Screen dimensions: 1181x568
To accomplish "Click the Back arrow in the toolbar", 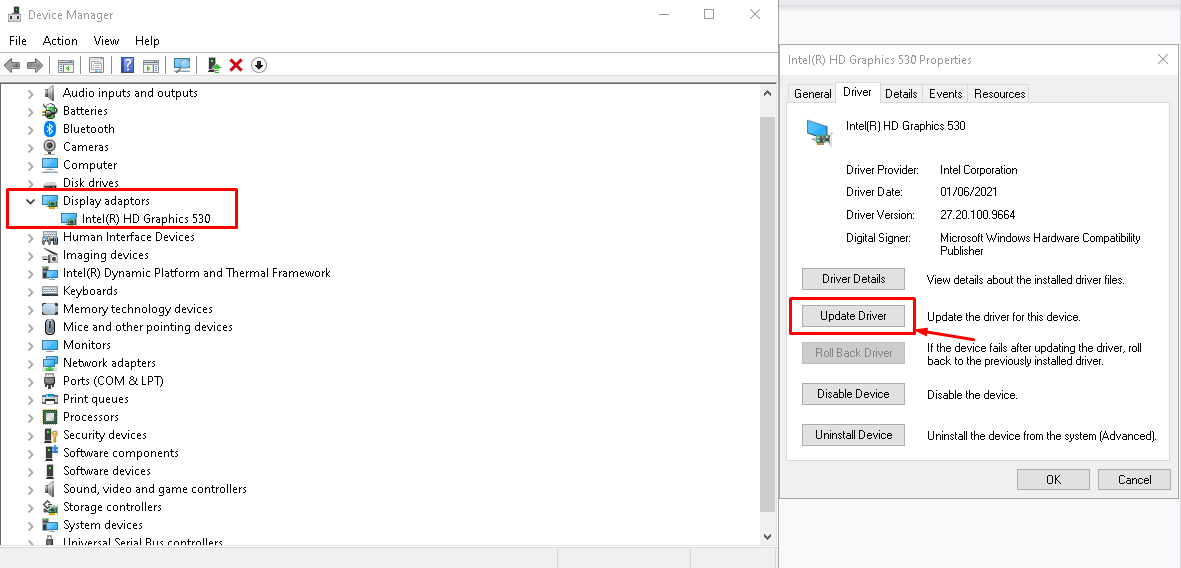I will coord(12,66).
